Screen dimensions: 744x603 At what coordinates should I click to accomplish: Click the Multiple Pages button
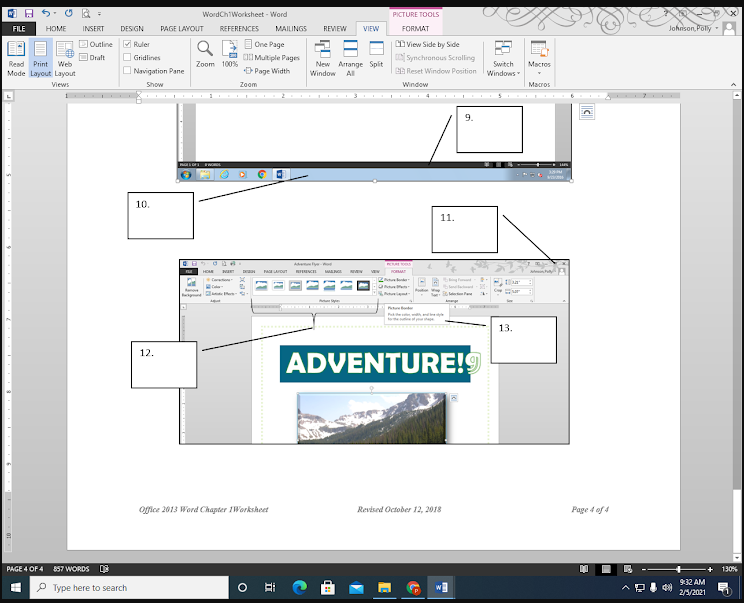(x=271, y=57)
